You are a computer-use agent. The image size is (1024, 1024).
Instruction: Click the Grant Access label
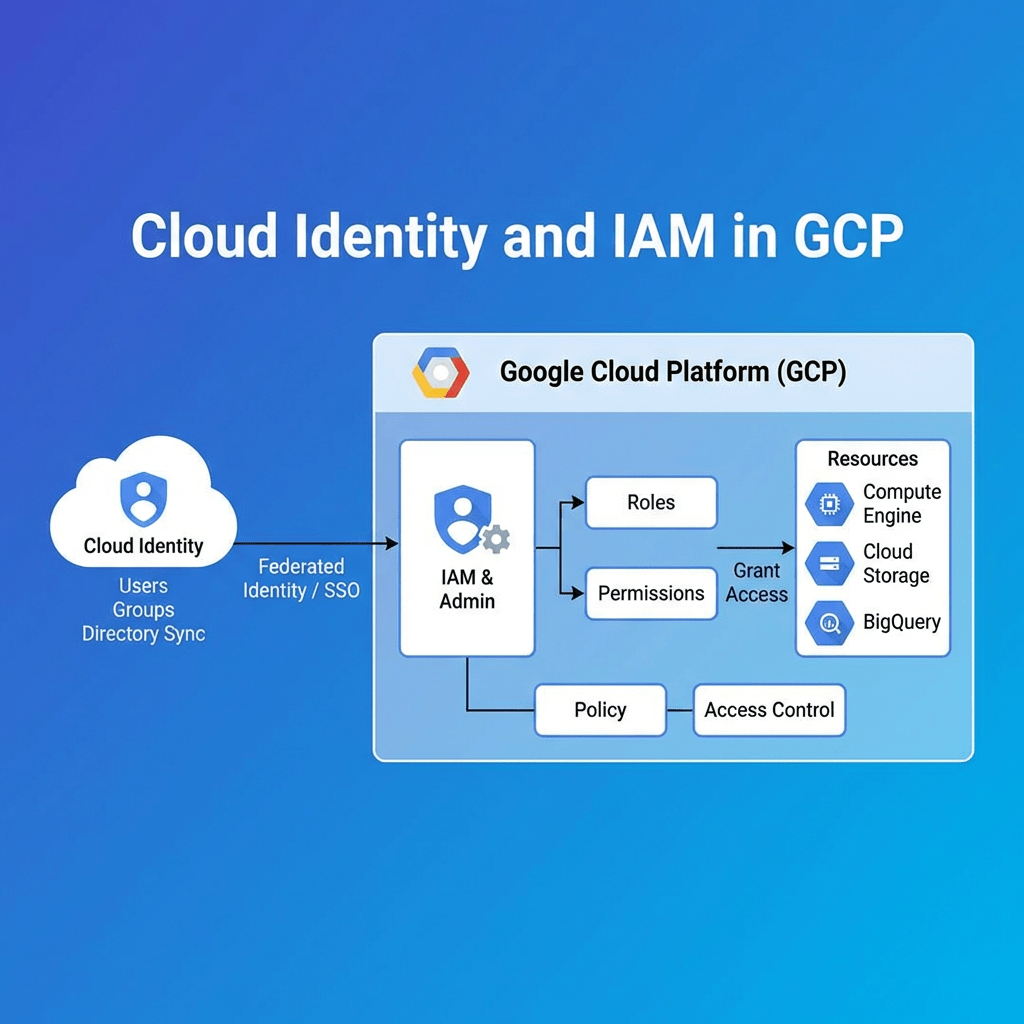(x=757, y=583)
